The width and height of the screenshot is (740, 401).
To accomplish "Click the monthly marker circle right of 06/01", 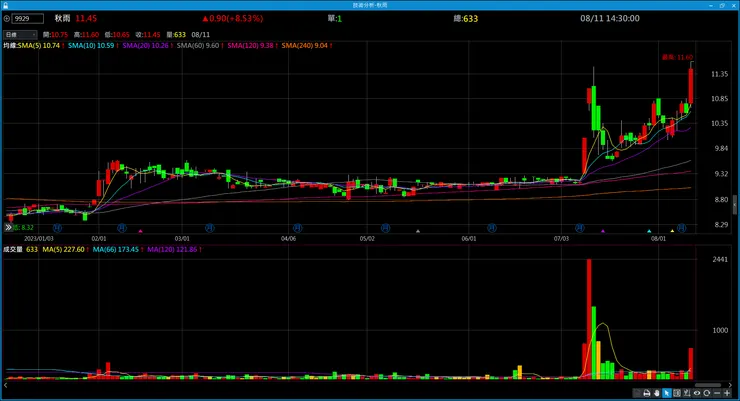I will [492, 228].
